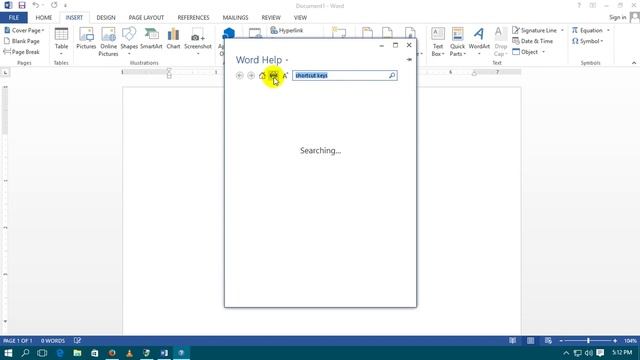Switch to the REFERENCES tab
The height and width of the screenshot is (360, 640).
click(x=193, y=18)
